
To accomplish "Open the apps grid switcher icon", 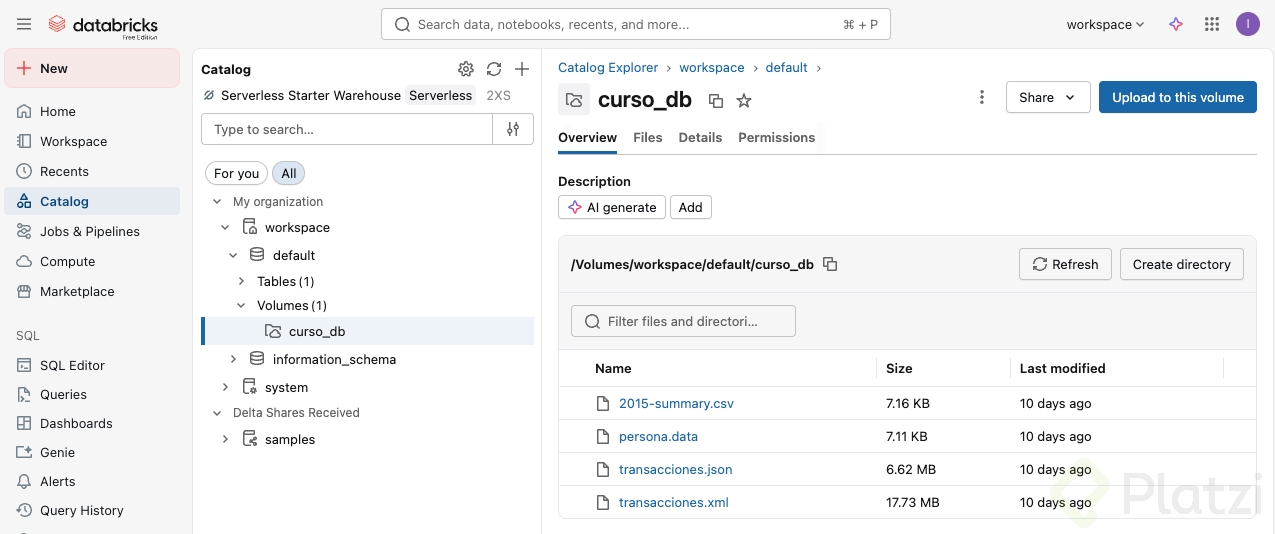I will click(1212, 24).
